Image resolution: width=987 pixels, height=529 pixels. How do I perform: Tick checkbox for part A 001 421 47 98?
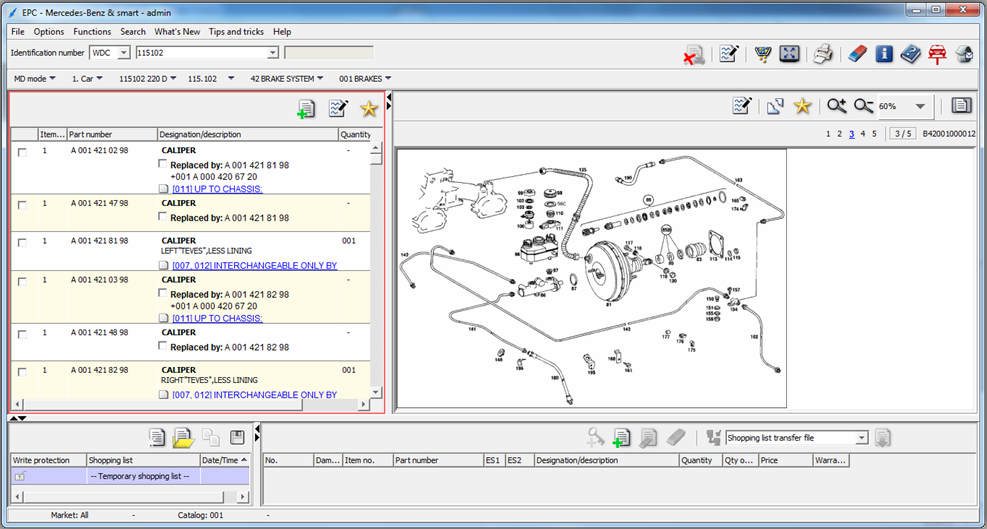coord(22,205)
